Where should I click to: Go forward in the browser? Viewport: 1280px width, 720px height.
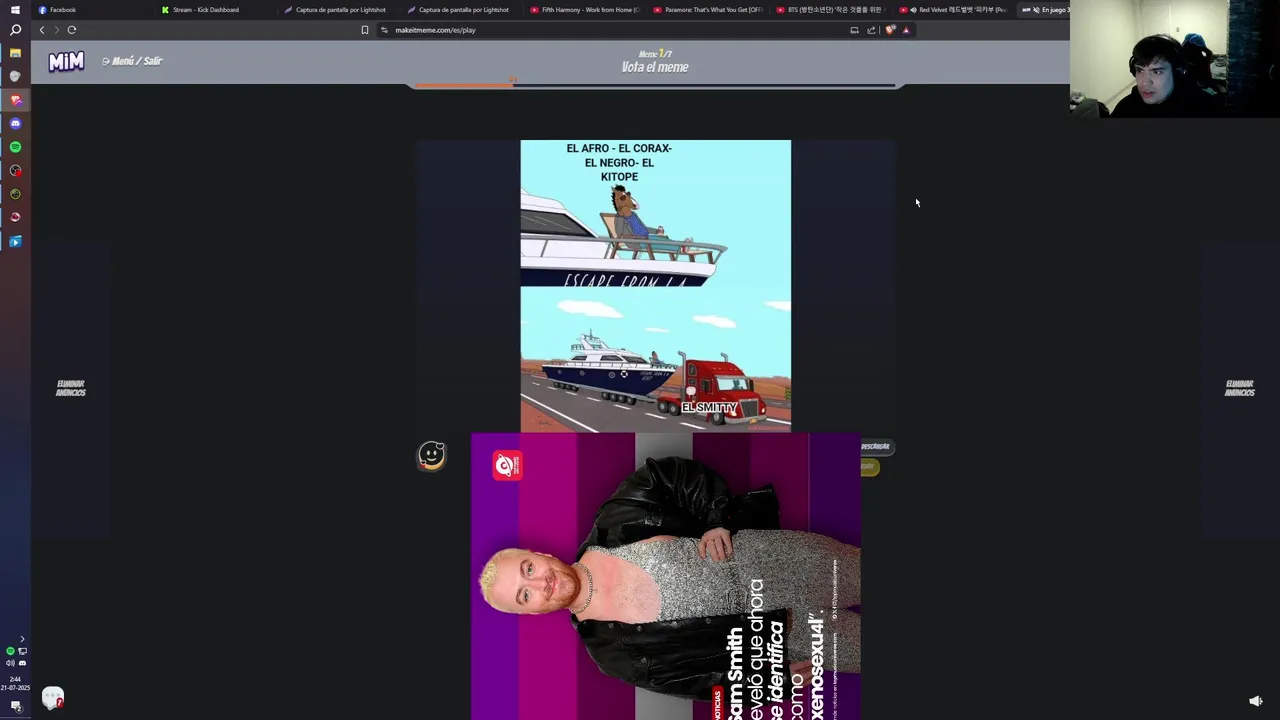(56, 30)
